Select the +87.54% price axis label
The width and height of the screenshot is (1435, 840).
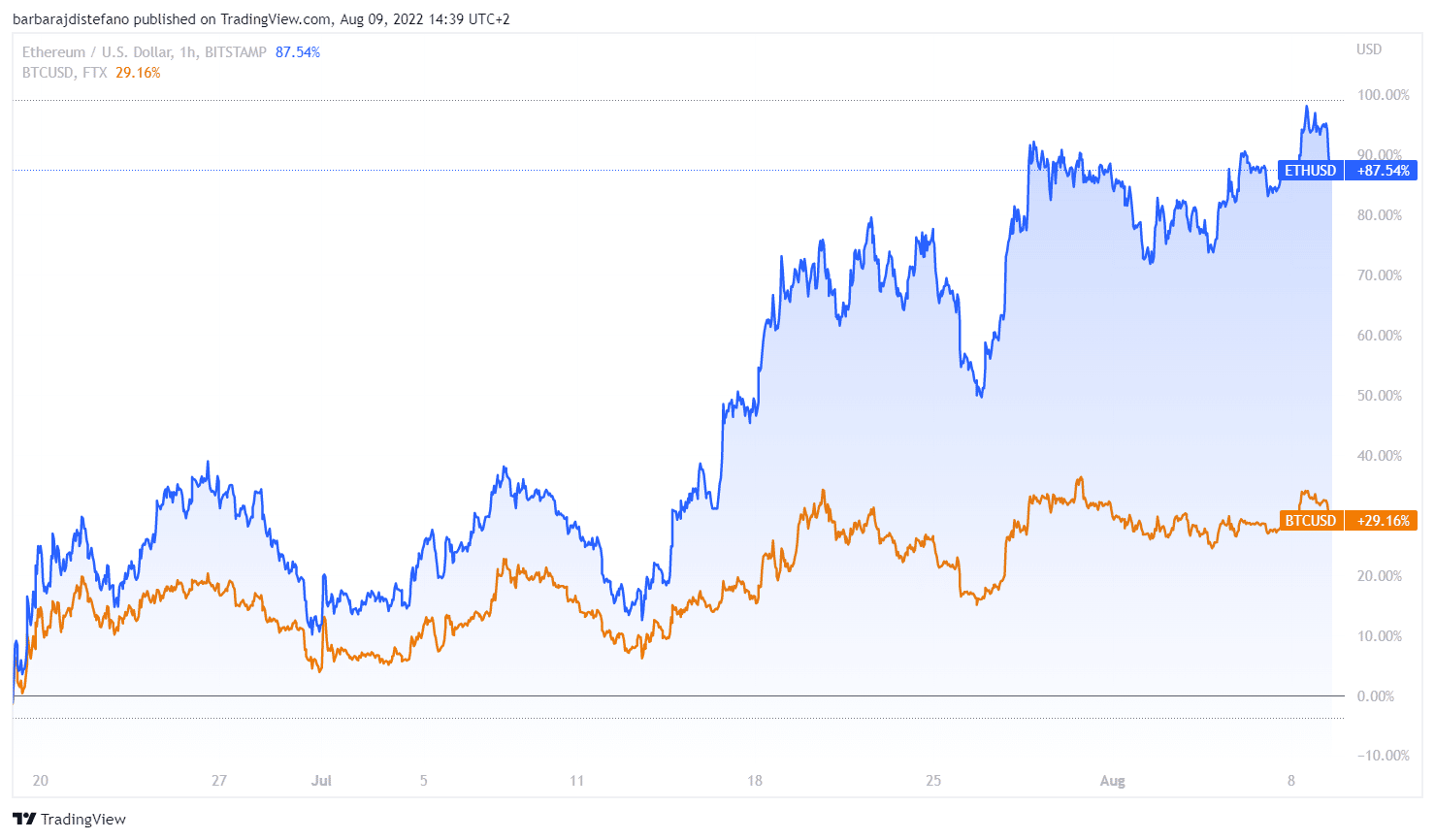point(1383,171)
